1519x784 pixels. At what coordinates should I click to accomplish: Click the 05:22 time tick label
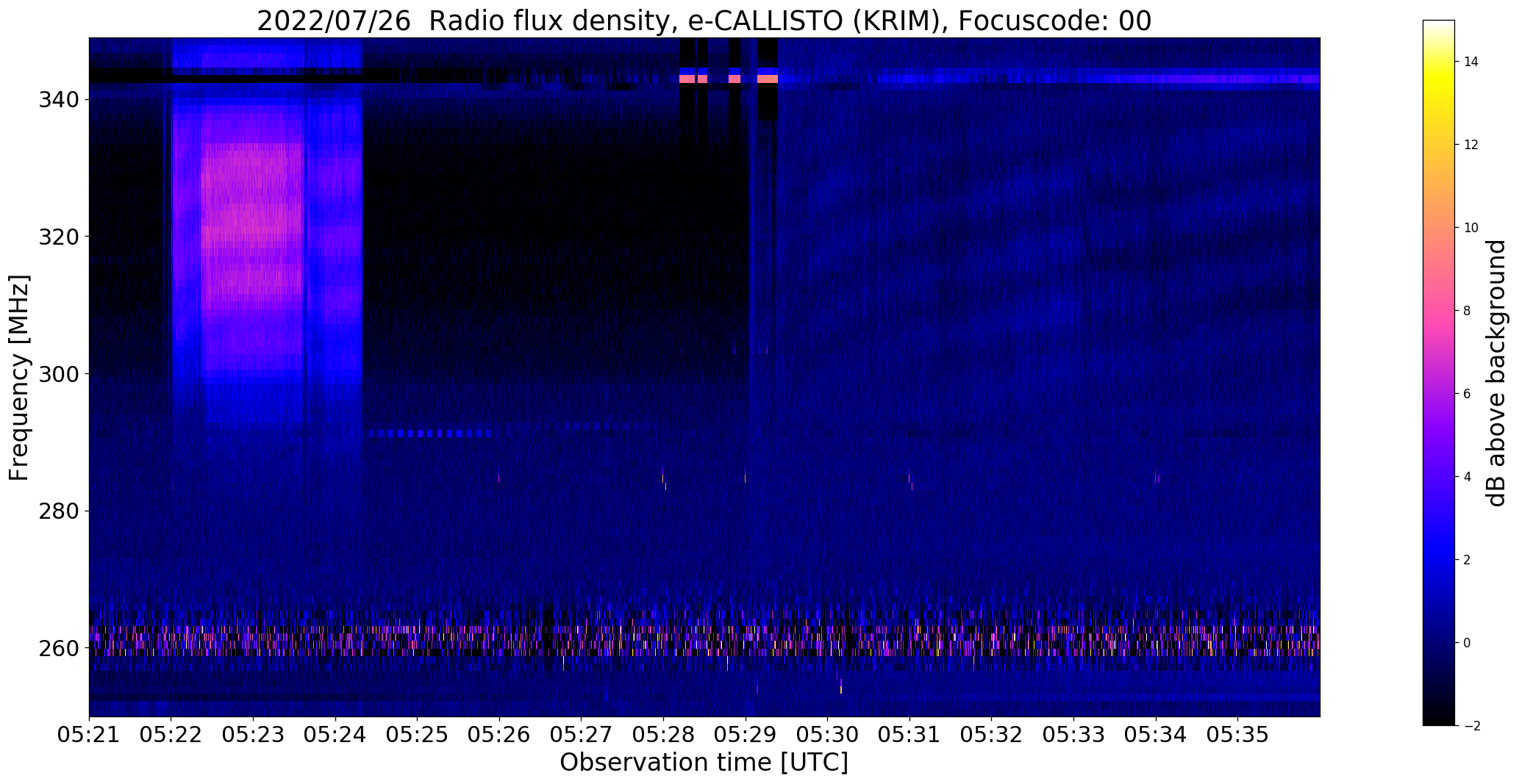(x=171, y=736)
